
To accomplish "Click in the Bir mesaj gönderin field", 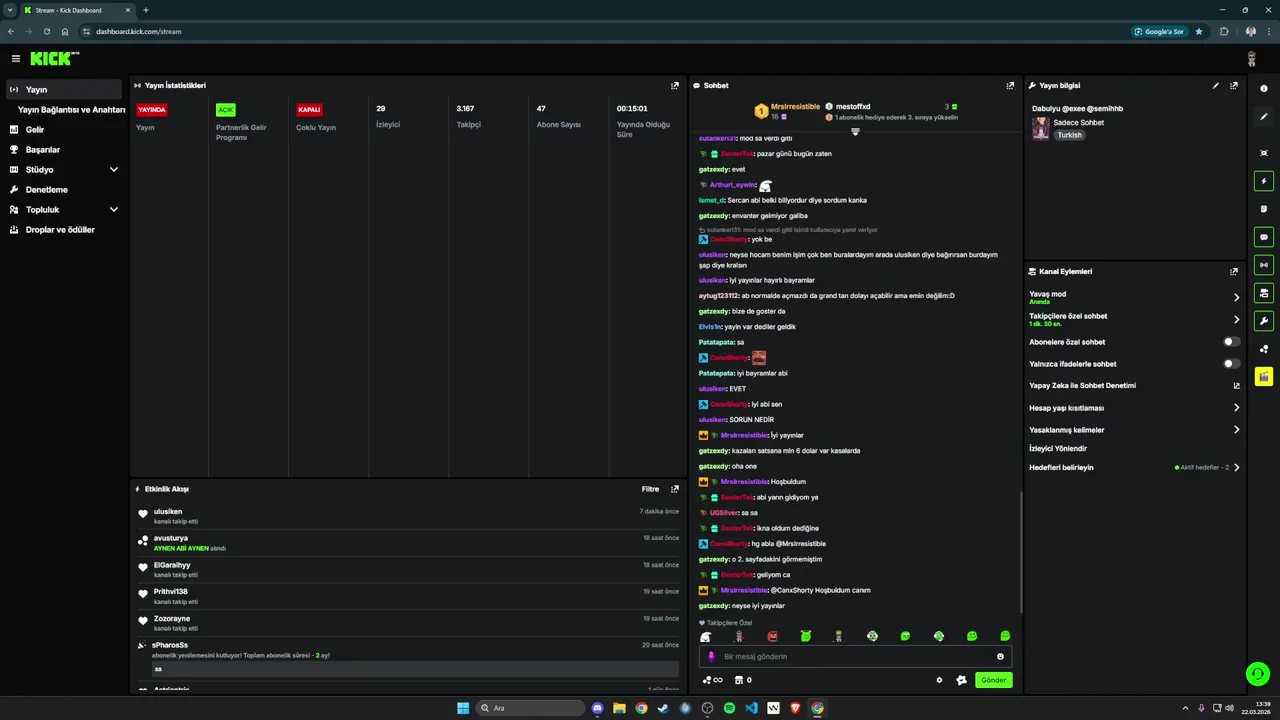I will 855,657.
